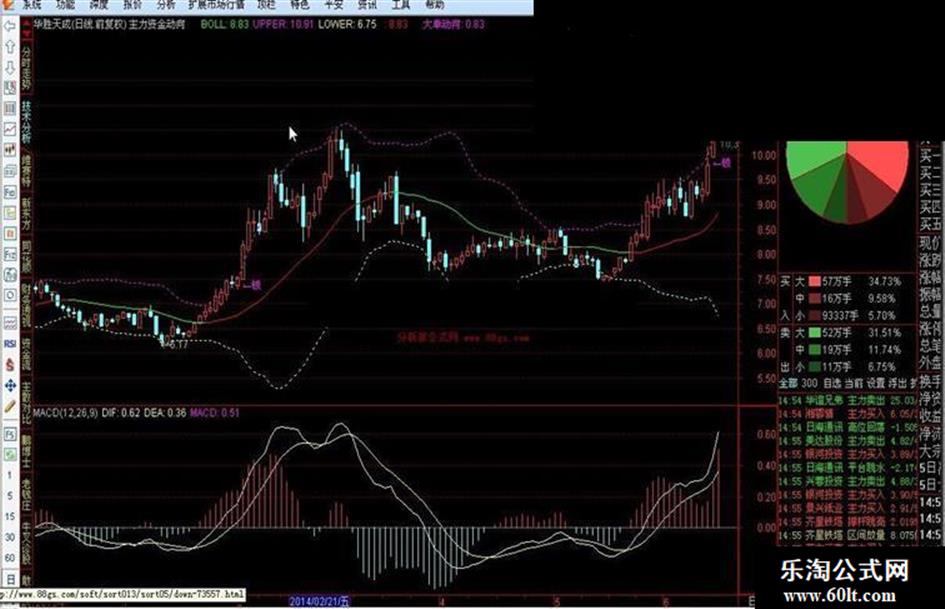Click the 300 filter tab in alerts panel
The image size is (945, 609).
pyautogui.click(x=809, y=383)
